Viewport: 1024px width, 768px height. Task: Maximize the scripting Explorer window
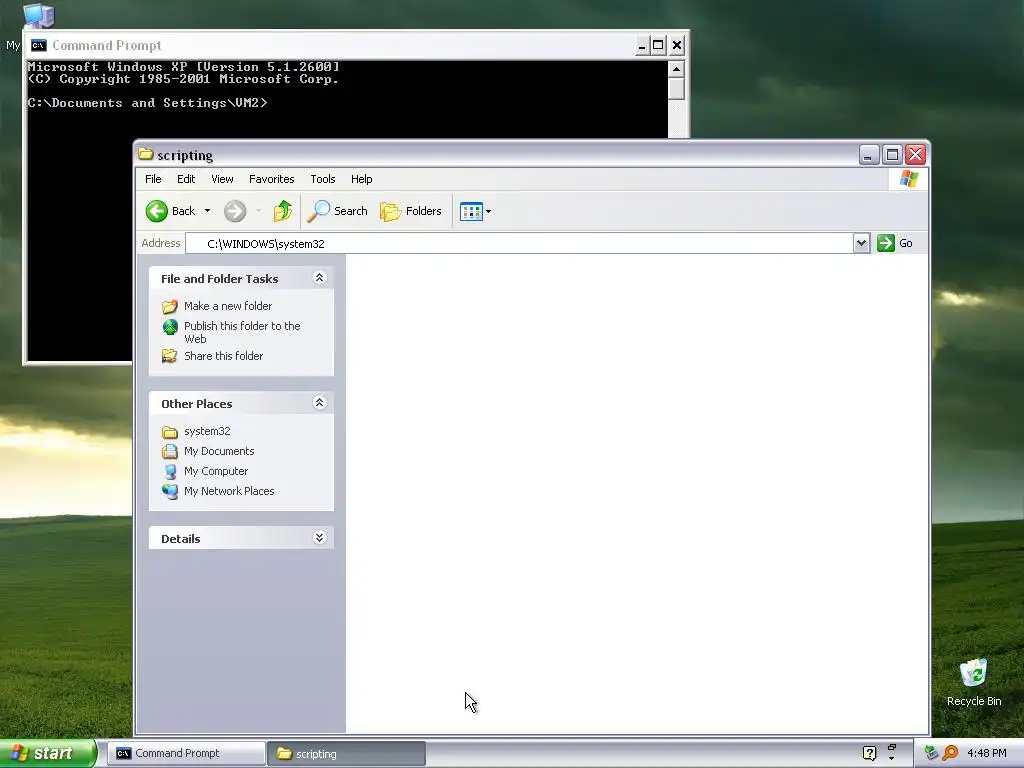click(x=892, y=155)
